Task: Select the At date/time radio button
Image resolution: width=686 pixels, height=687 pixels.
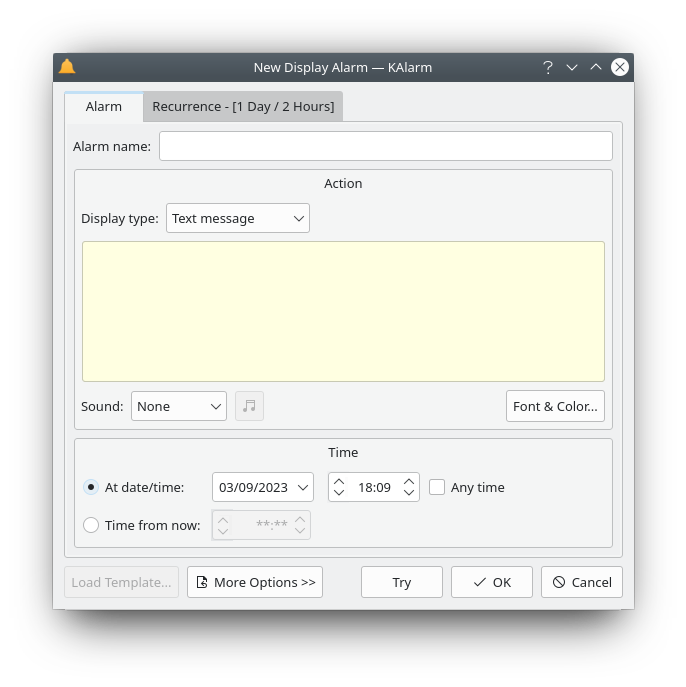Action: coord(91,487)
